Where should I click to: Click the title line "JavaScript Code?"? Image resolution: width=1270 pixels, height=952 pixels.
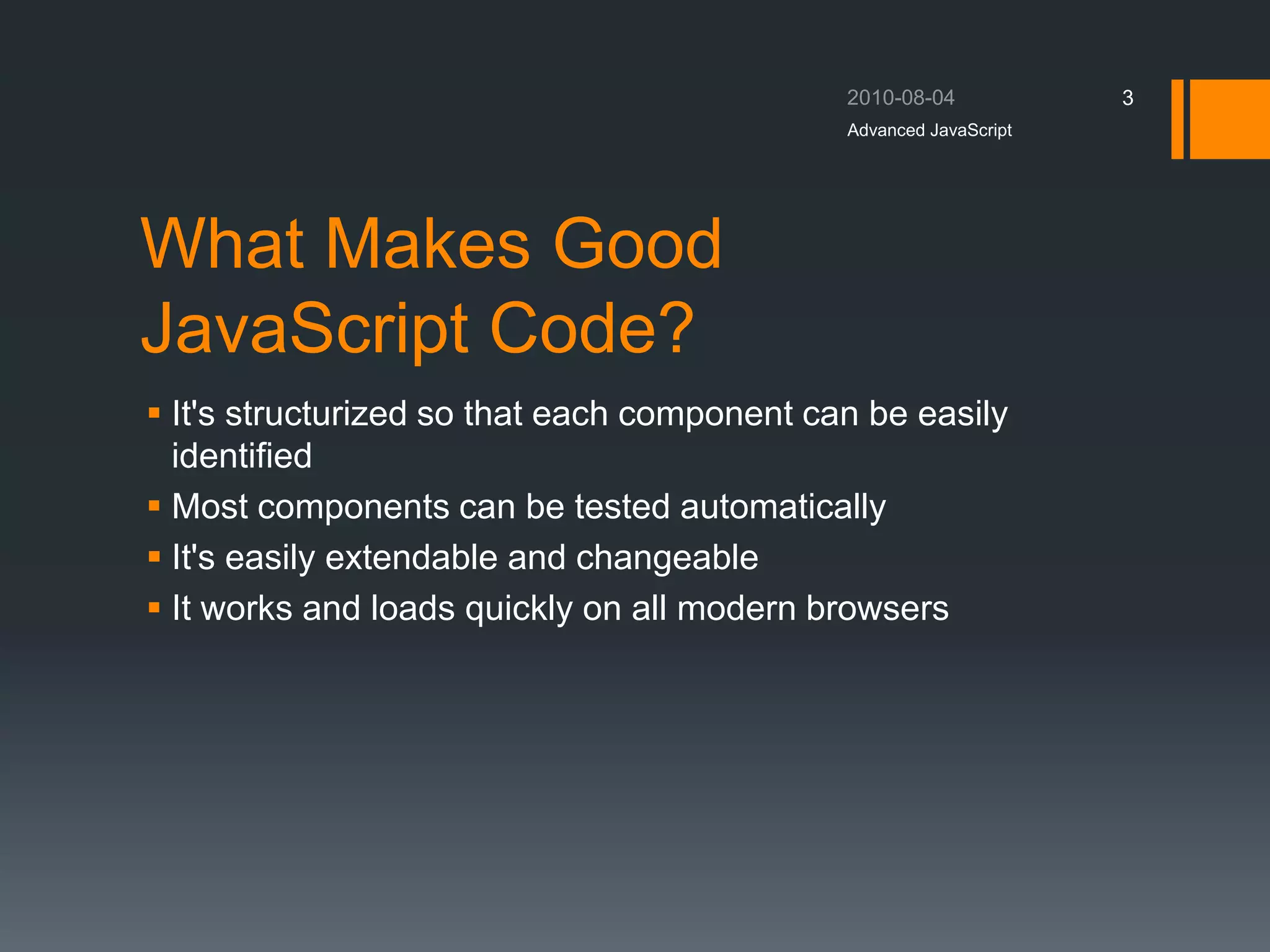pyautogui.click(x=417, y=328)
